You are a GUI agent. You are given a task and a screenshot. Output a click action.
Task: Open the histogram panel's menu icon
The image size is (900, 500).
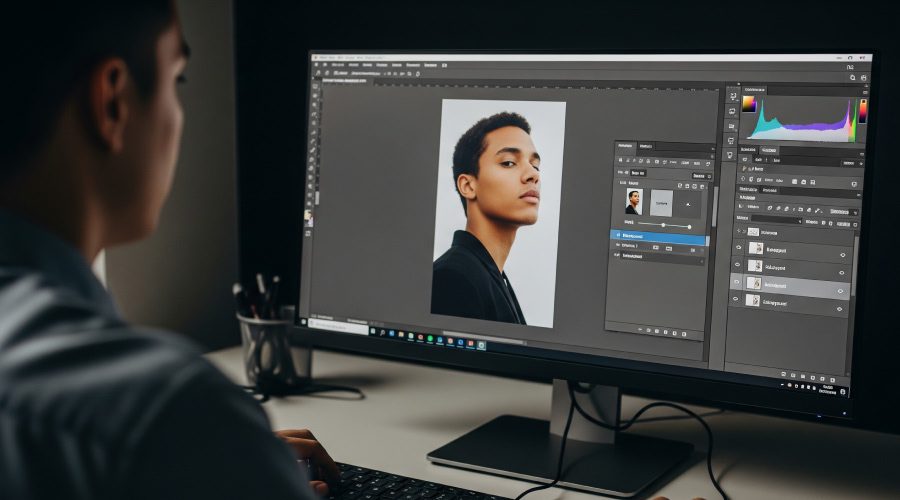click(x=866, y=92)
